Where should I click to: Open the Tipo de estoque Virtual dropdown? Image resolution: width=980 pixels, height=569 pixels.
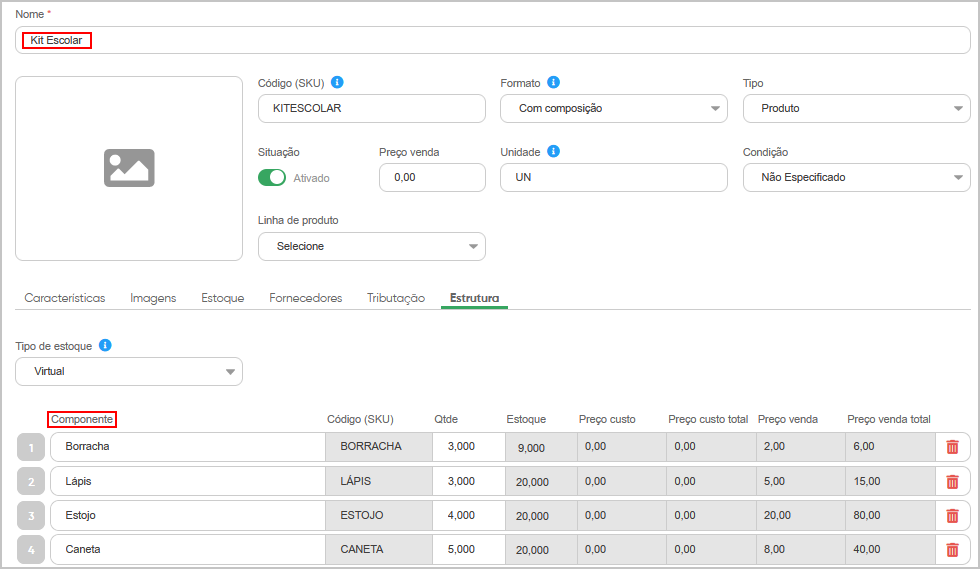point(129,371)
